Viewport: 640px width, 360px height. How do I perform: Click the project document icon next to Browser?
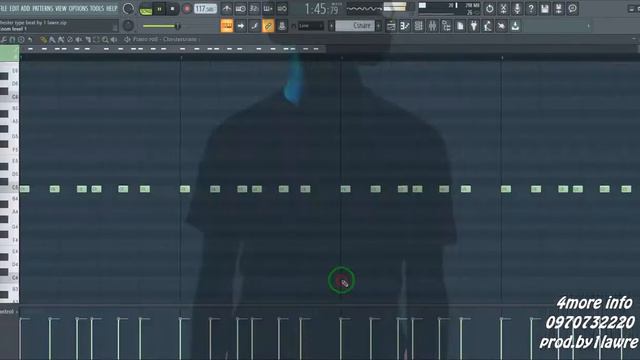click(460, 26)
